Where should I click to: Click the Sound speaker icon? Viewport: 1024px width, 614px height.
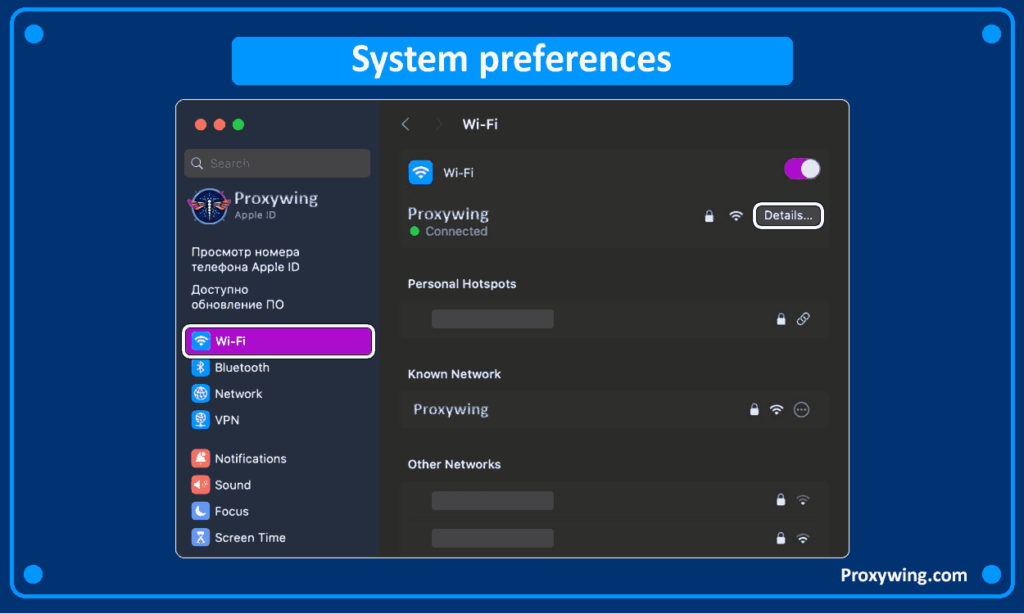click(x=200, y=485)
